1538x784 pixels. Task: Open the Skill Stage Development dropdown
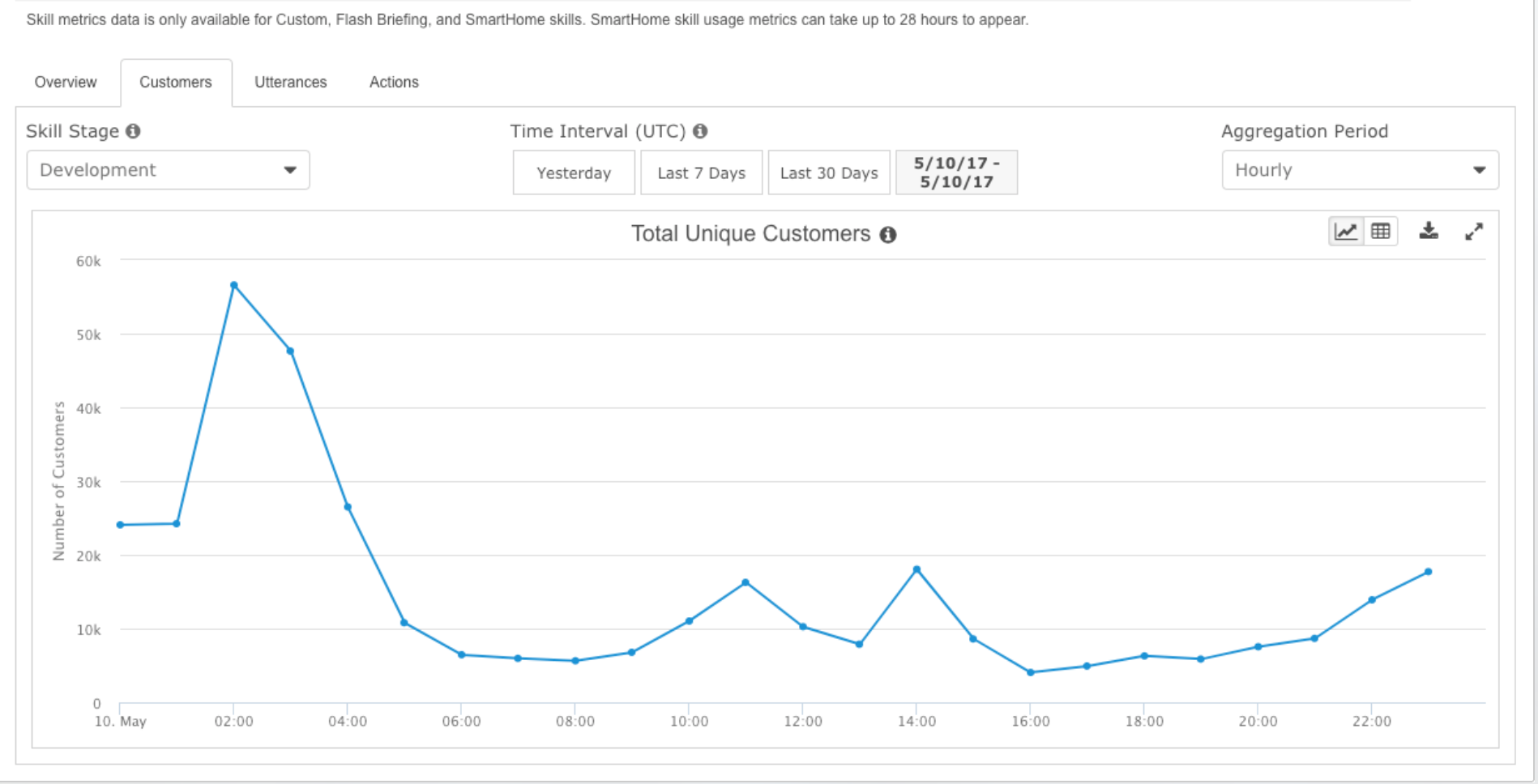[x=168, y=170]
